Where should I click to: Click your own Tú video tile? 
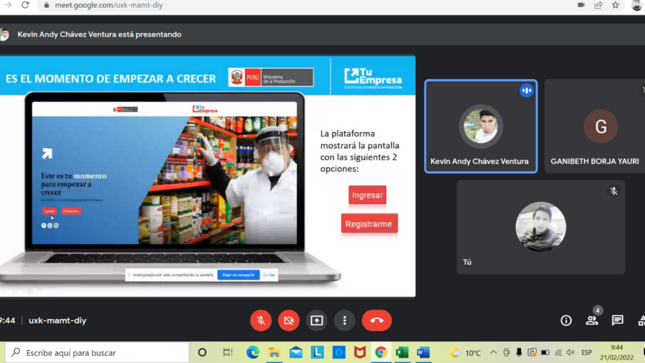click(541, 227)
